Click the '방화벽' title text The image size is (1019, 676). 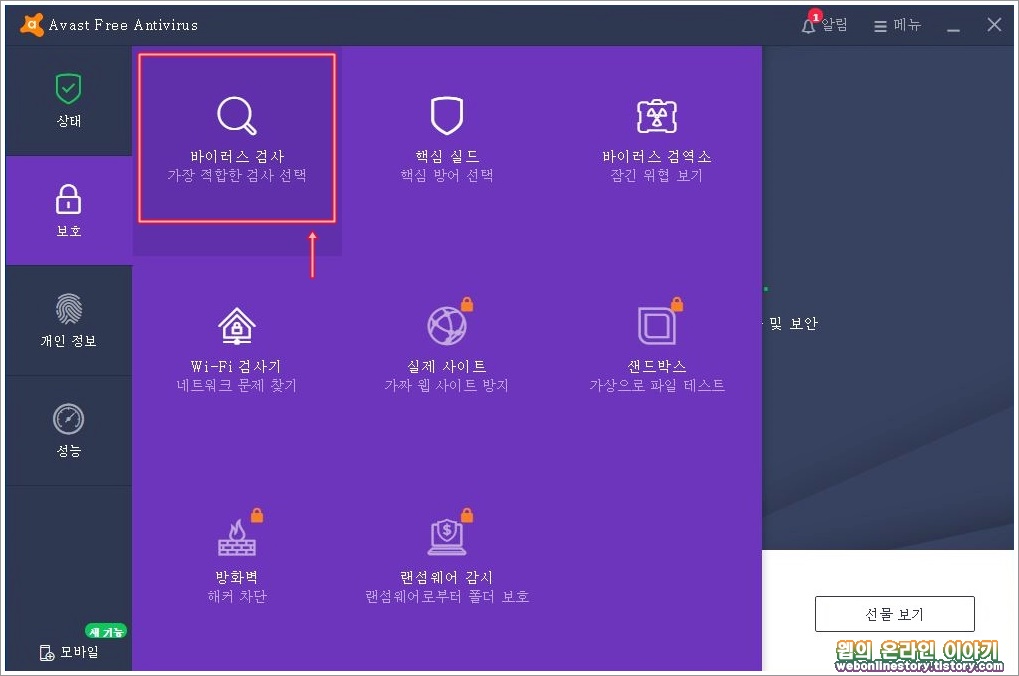click(237, 577)
